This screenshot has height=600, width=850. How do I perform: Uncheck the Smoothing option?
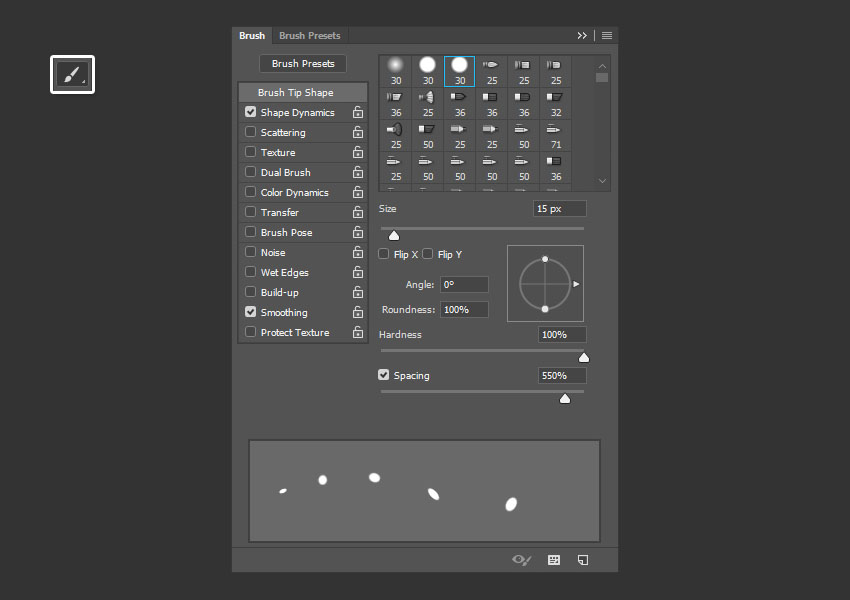pyautogui.click(x=250, y=312)
